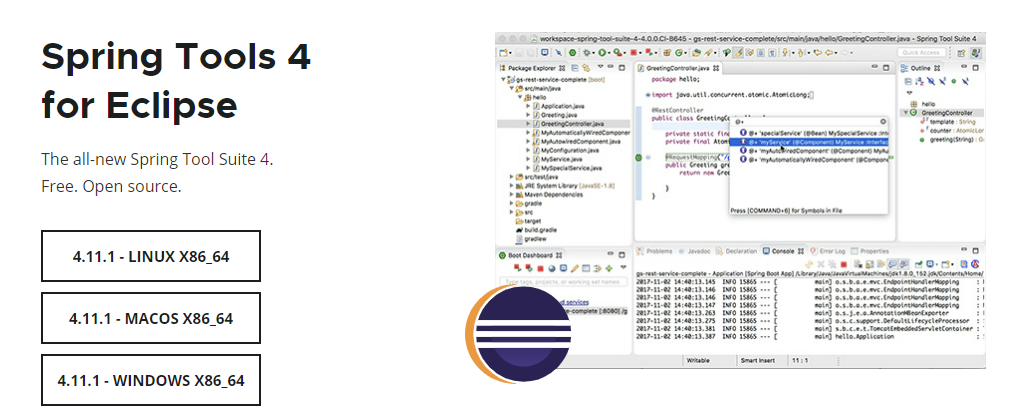The height and width of the screenshot is (420, 1017).
Task: Select greeting(String) method in Outline
Action: (951, 140)
